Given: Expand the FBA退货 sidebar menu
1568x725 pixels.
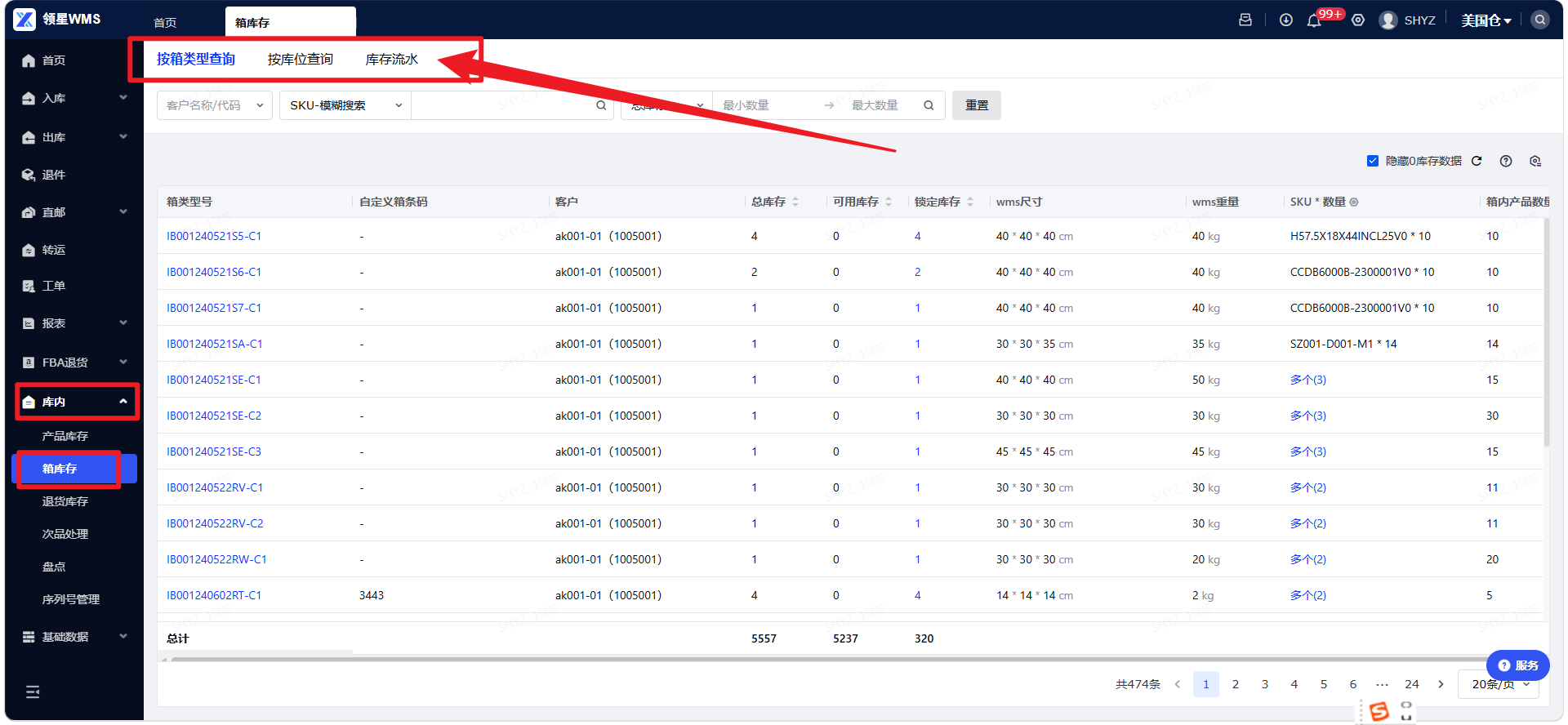Looking at the screenshot, I should 74,362.
